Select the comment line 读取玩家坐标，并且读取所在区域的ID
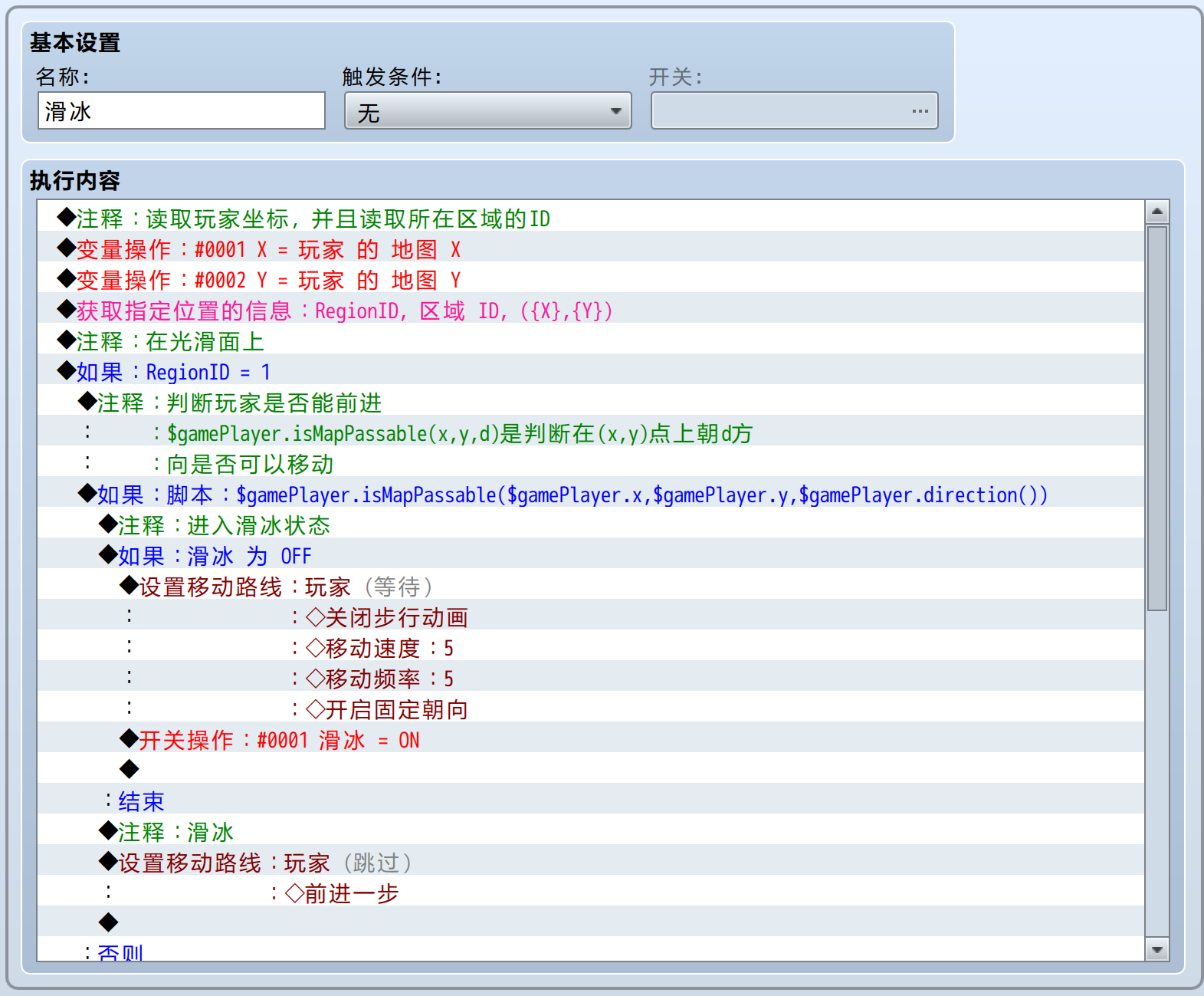1204x996 pixels. (590, 216)
